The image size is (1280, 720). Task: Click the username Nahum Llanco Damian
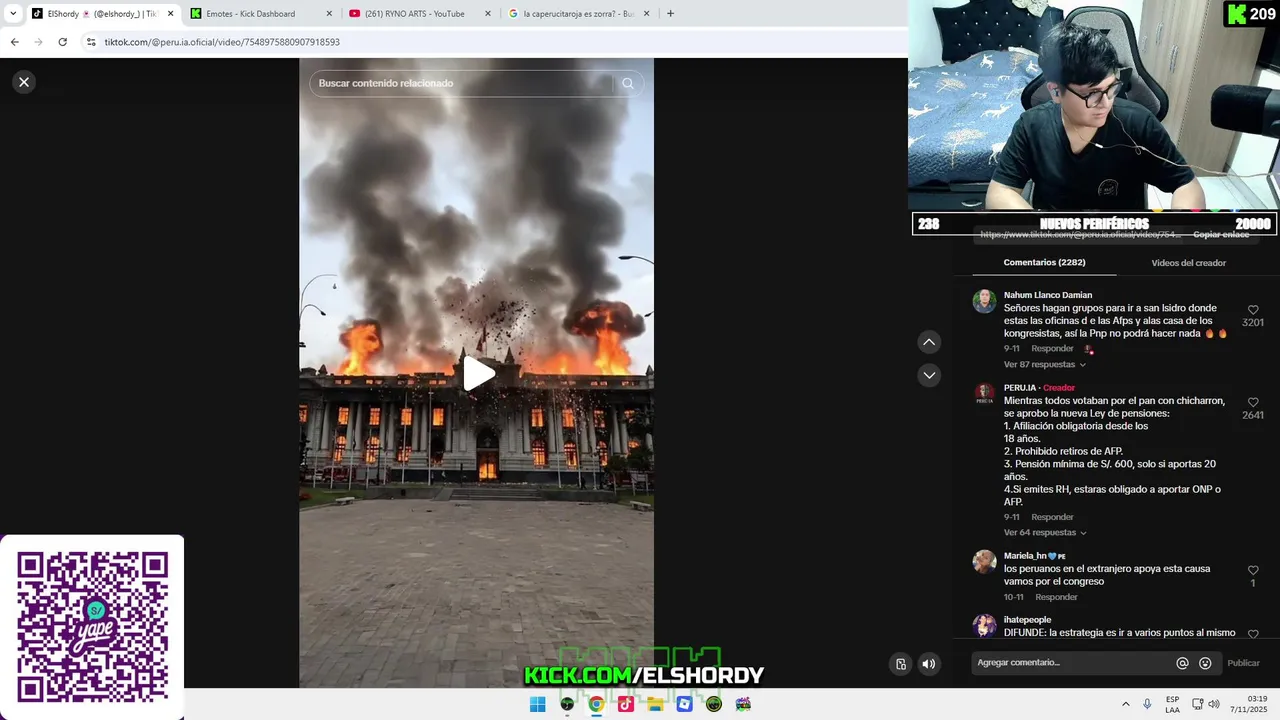point(1048,295)
